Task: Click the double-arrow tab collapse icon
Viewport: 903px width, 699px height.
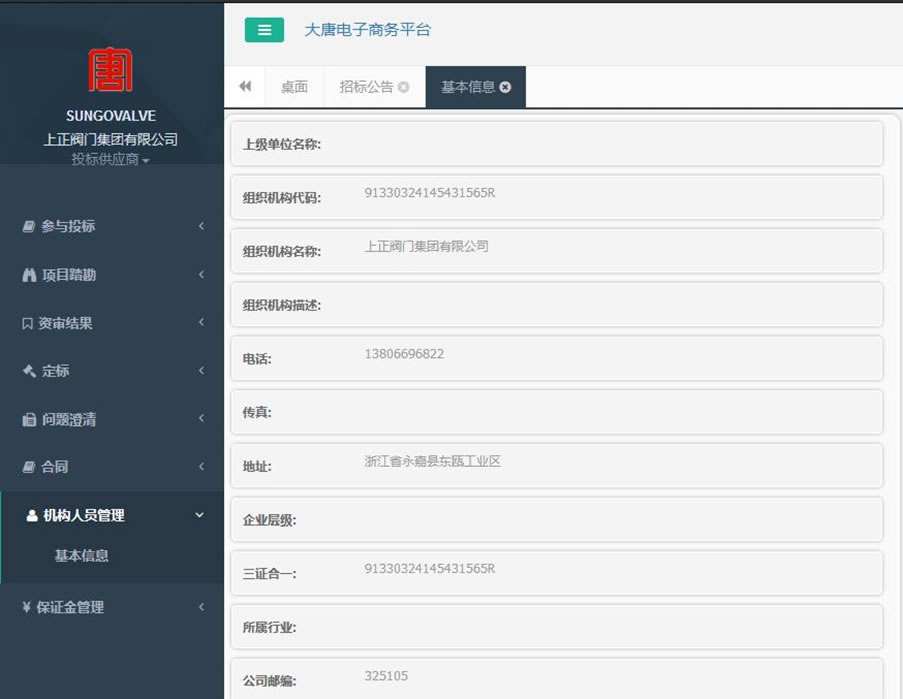Action: coord(244,87)
